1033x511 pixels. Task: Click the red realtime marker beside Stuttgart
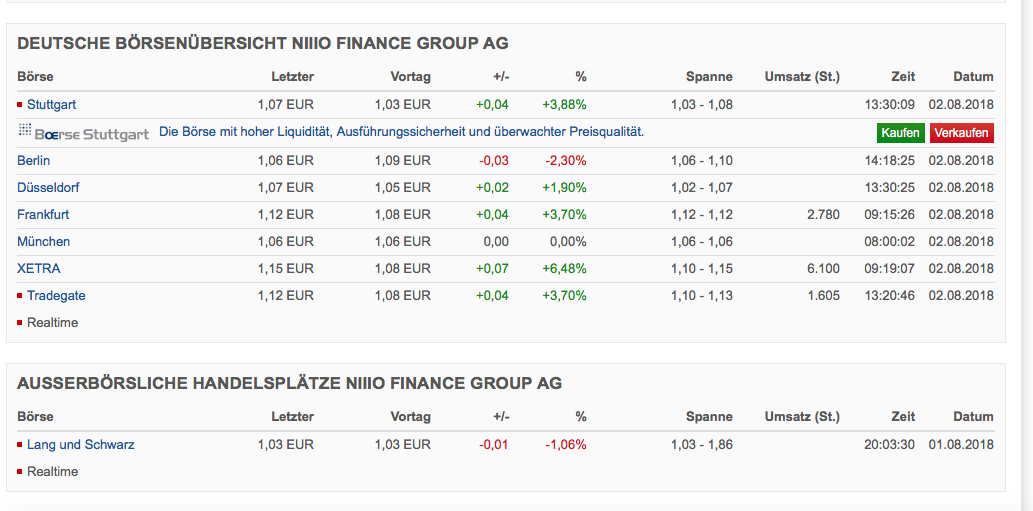pyautogui.click(x=20, y=104)
